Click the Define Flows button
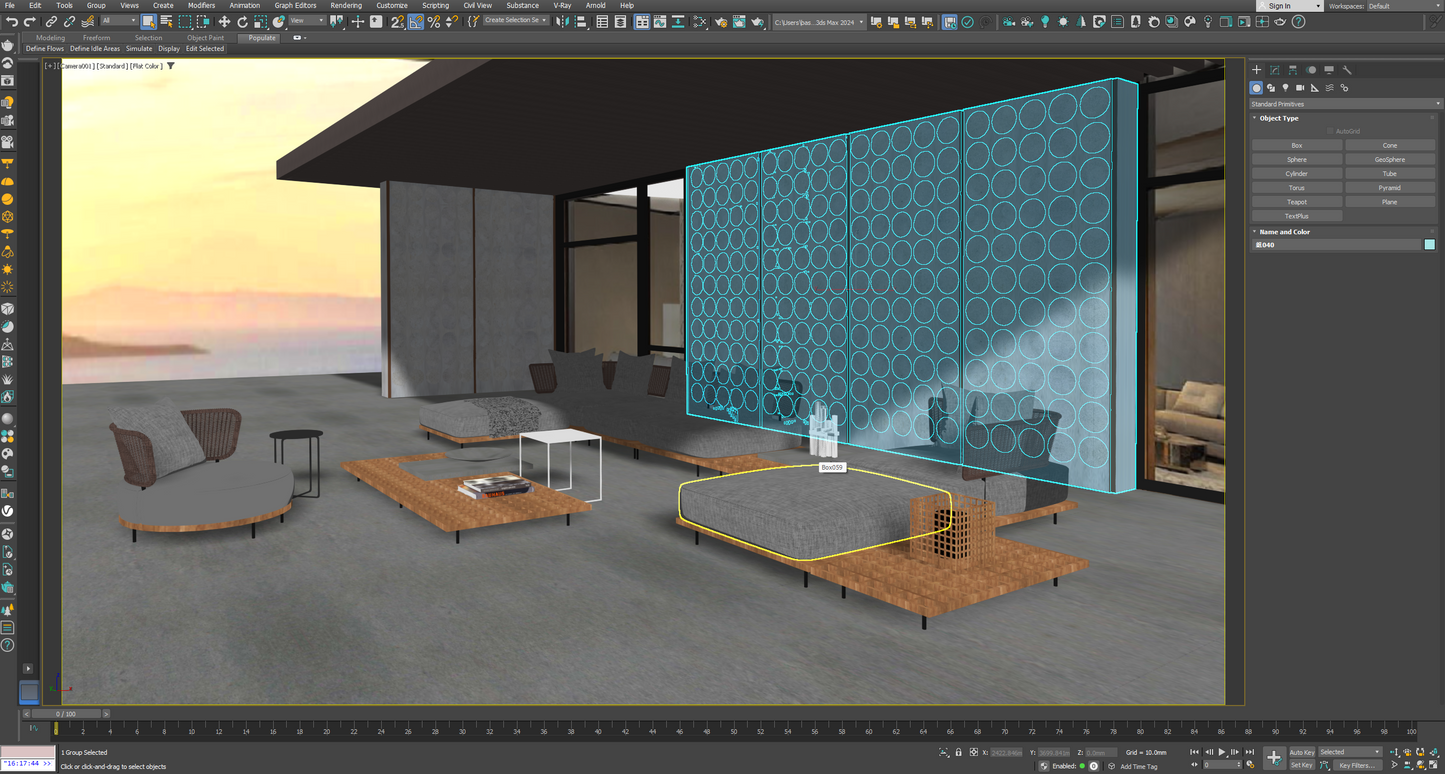 (x=44, y=48)
